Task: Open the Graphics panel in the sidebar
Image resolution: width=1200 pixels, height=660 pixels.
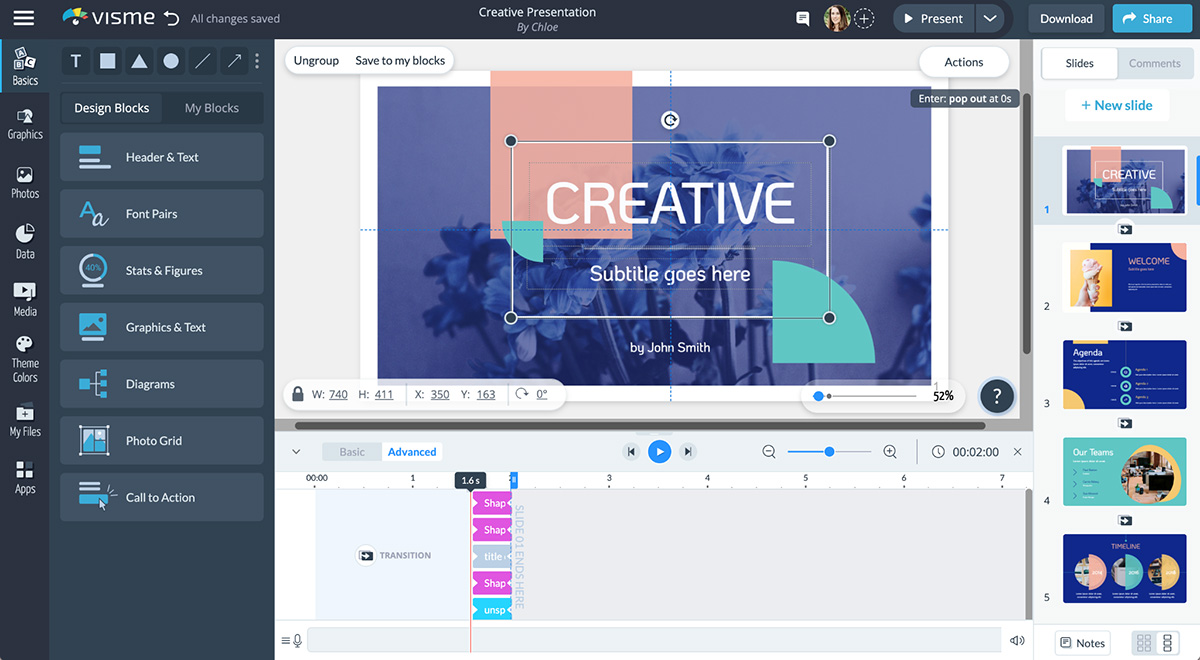Action: (x=23, y=124)
